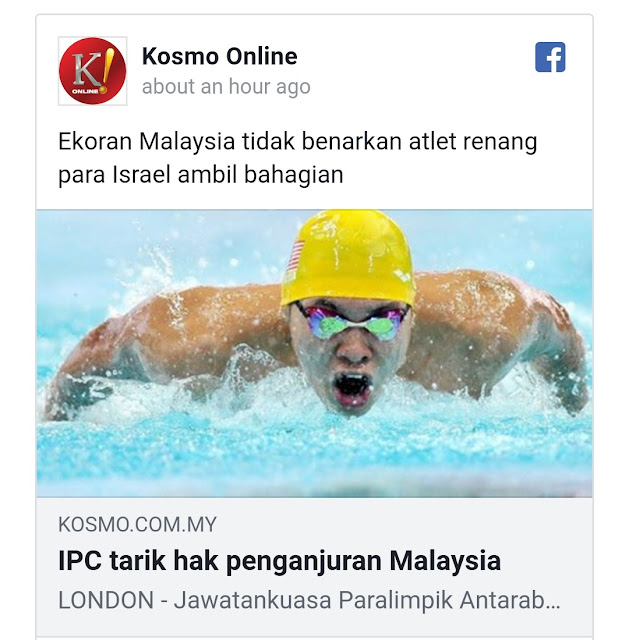Click the word 'Israel' in the caption
Image resolution: width=629 pixels, height=640 pixels.
pyautogui.click(x=141, y=174)
